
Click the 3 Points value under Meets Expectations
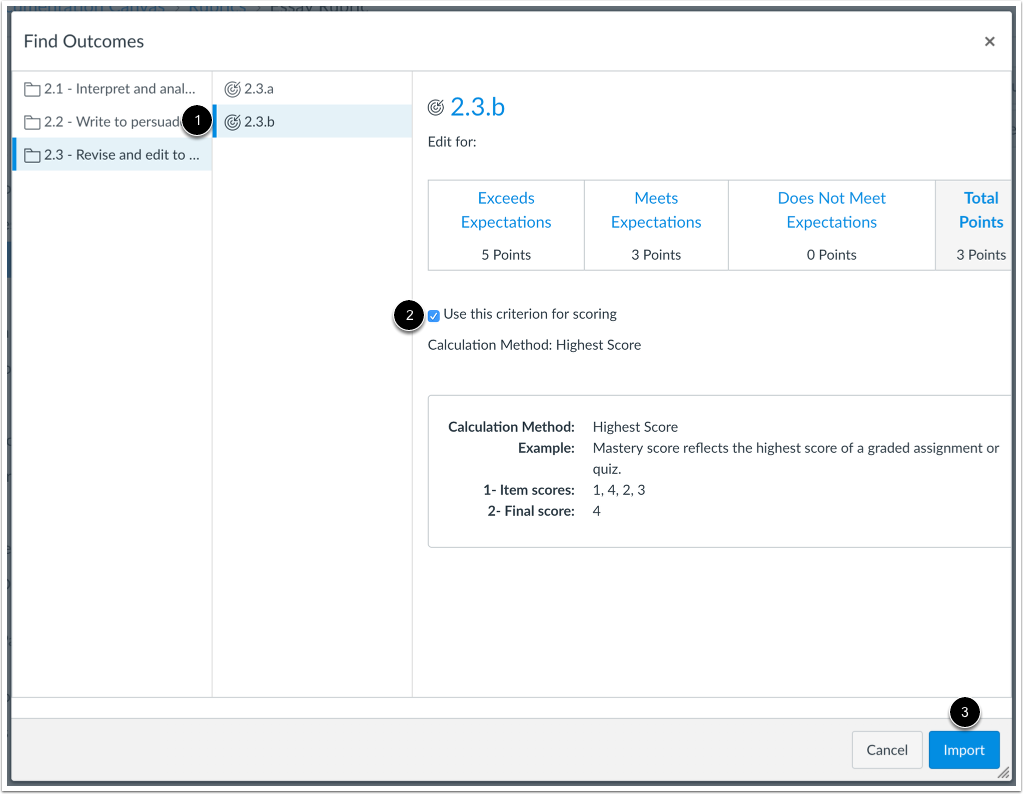point(656,255)
